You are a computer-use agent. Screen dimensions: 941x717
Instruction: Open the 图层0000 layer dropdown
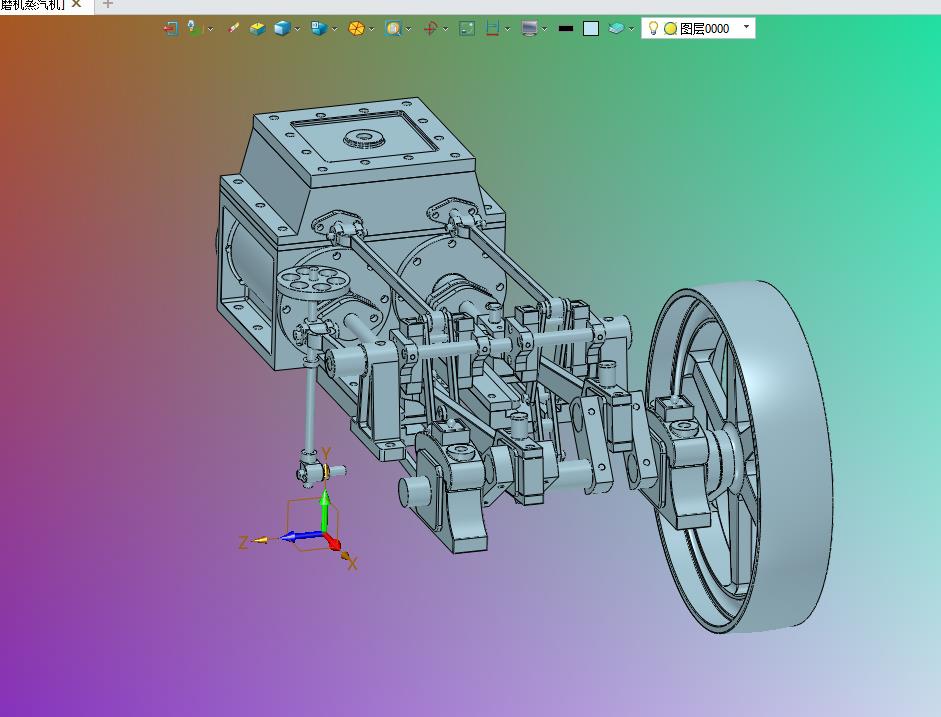coord(747,27)
